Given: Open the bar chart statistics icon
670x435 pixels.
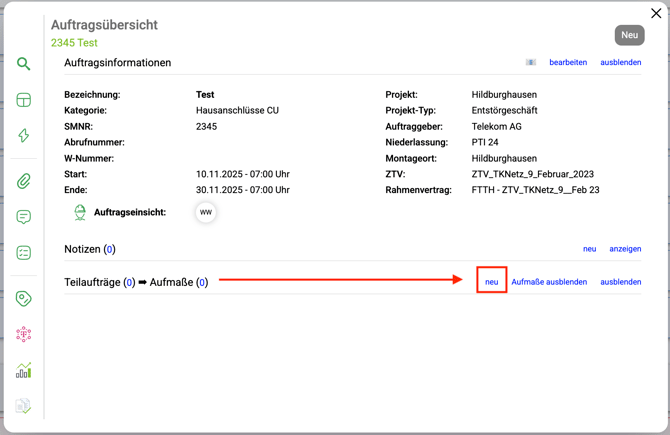Looking at the screenshot, I should point(23,370).
